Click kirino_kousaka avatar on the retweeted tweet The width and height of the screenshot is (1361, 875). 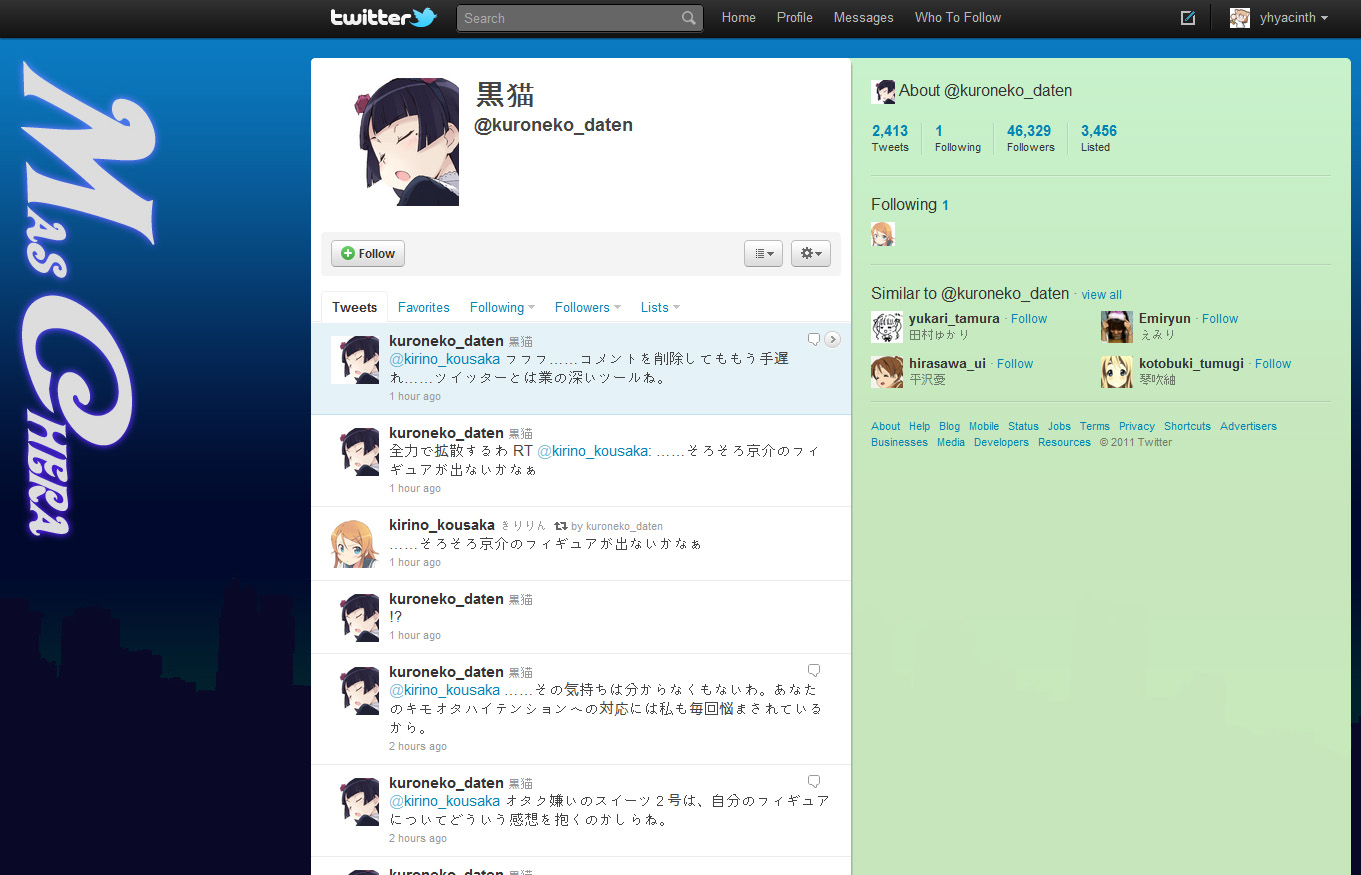[x=355, y=543]
